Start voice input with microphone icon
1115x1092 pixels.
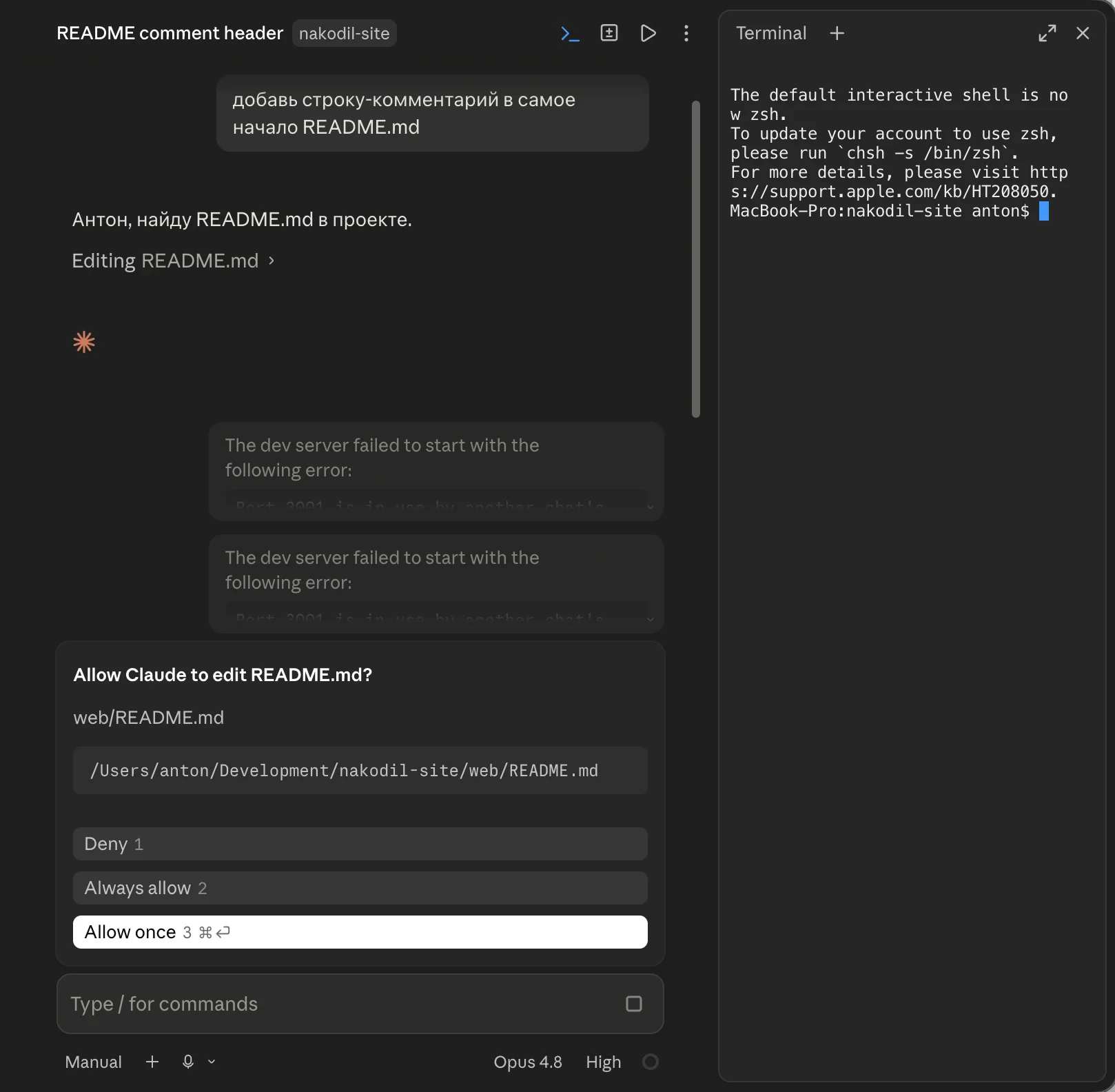[188, 1062]
